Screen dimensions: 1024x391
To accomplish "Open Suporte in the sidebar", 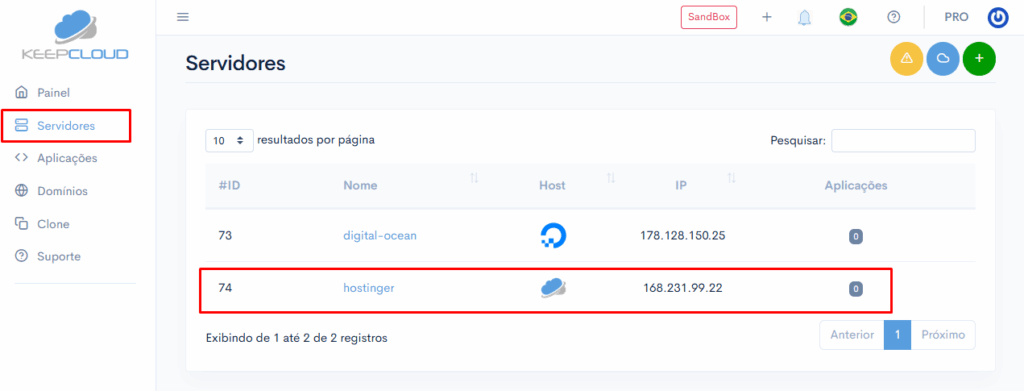I will point(59,257).
